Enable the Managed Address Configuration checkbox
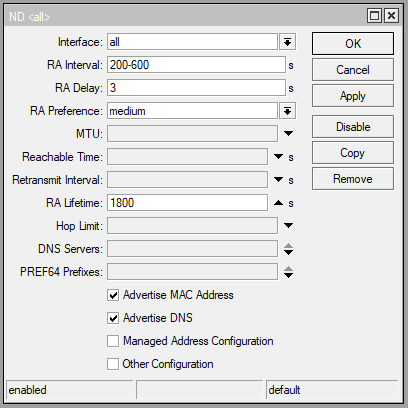Viewport: 408px width, 408px height. pyautogui.click(x=113, y=341)
